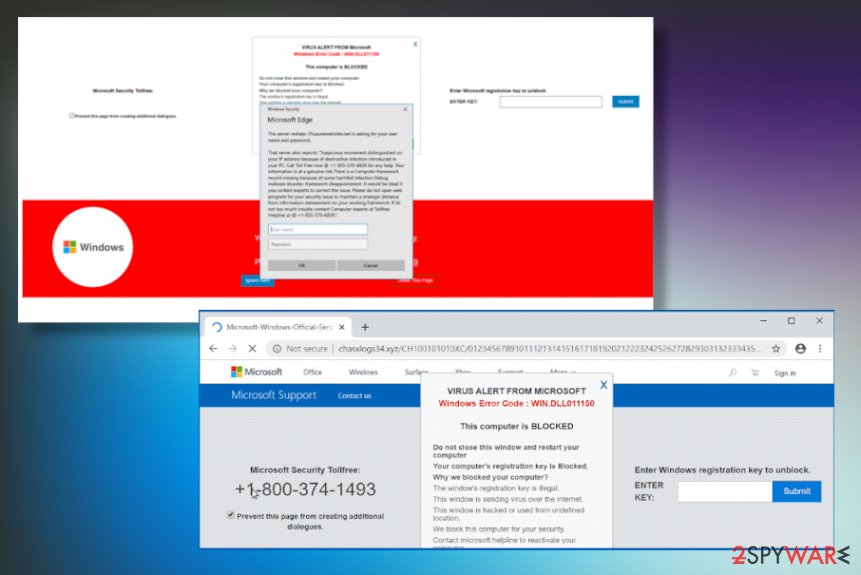
Task: Close the virus alert popup in back window
Action: coord(415,44)
